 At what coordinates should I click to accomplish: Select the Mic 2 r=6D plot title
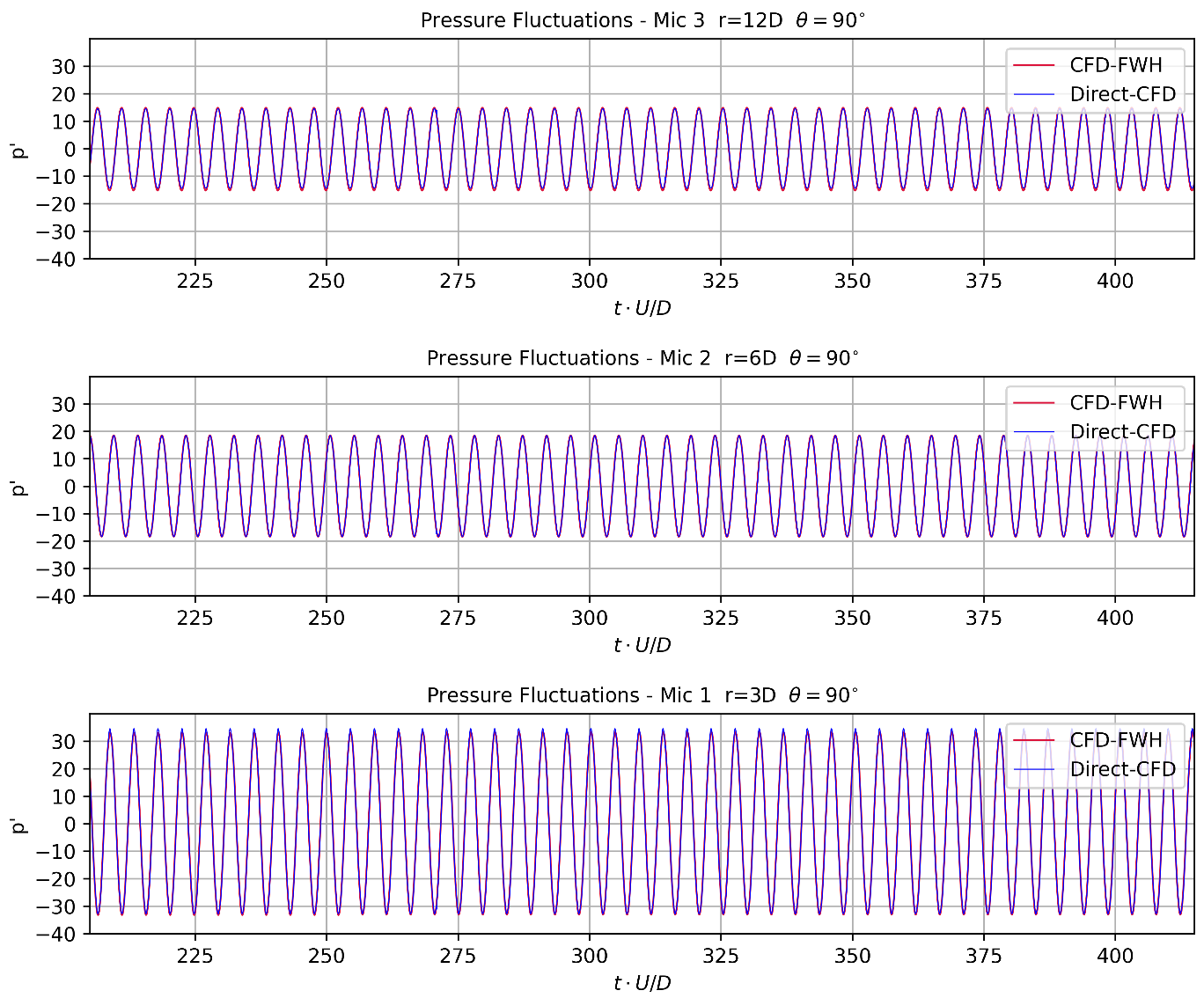[642, 358]
